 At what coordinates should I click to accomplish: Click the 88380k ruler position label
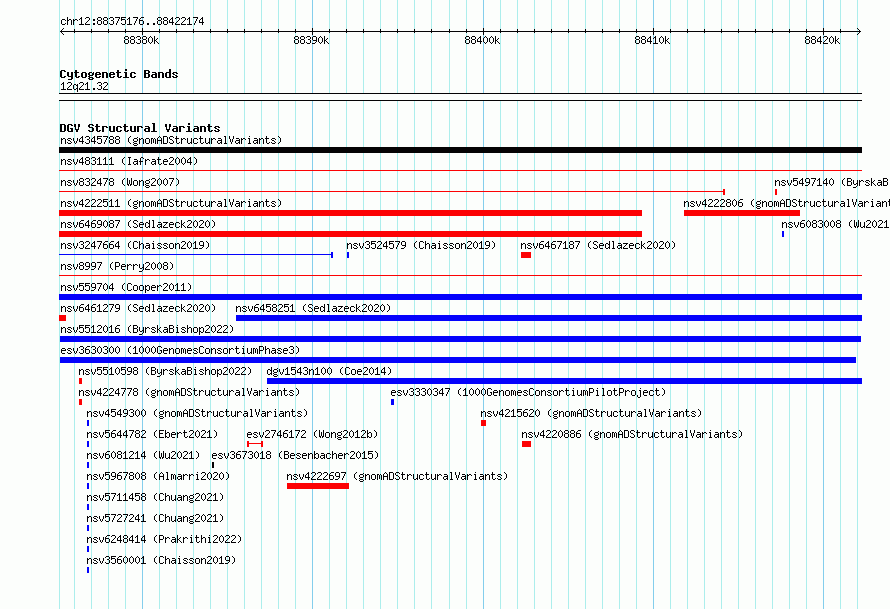click(141, 40)
